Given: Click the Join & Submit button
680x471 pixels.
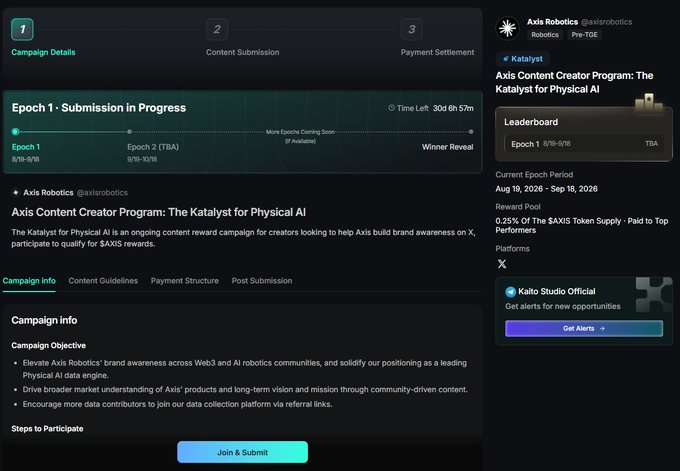Looking at the screenshot, I should click(242, 452).
